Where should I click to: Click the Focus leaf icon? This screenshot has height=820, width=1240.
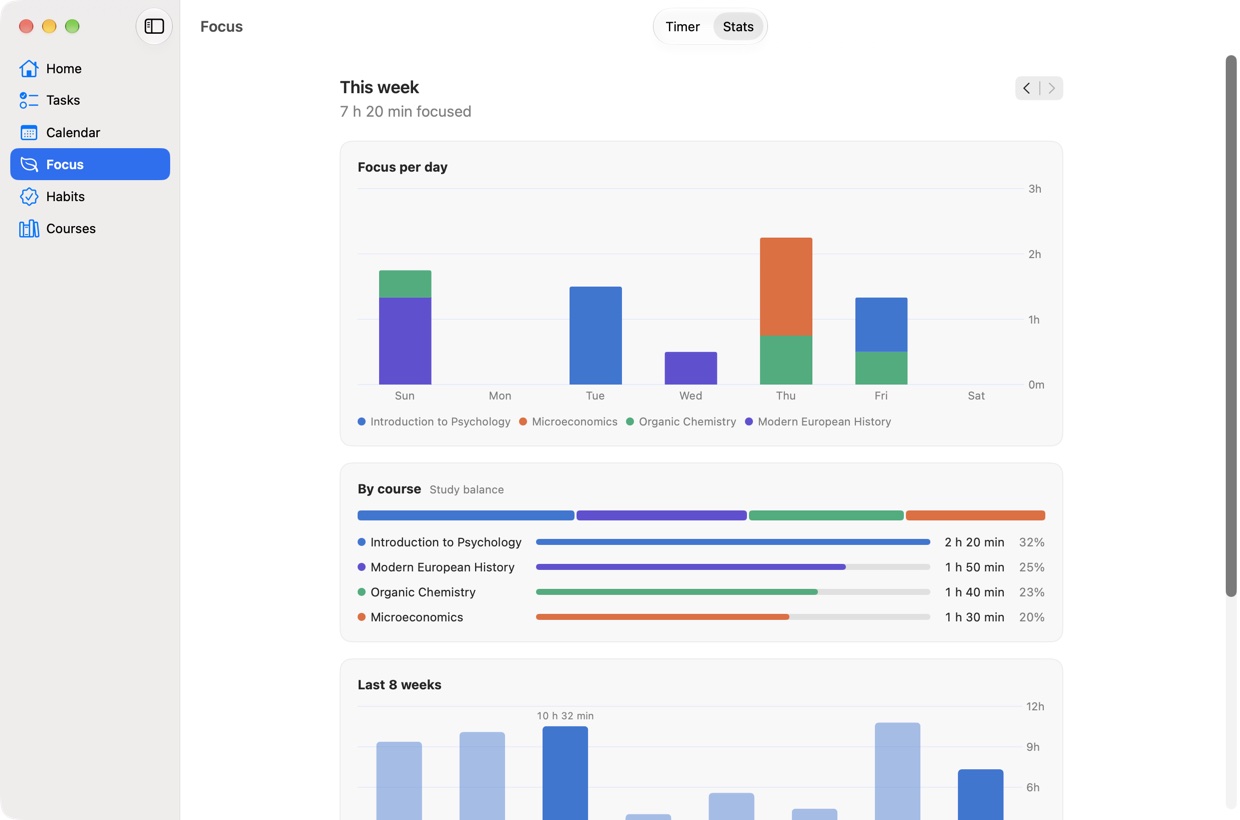pos(29,164)
